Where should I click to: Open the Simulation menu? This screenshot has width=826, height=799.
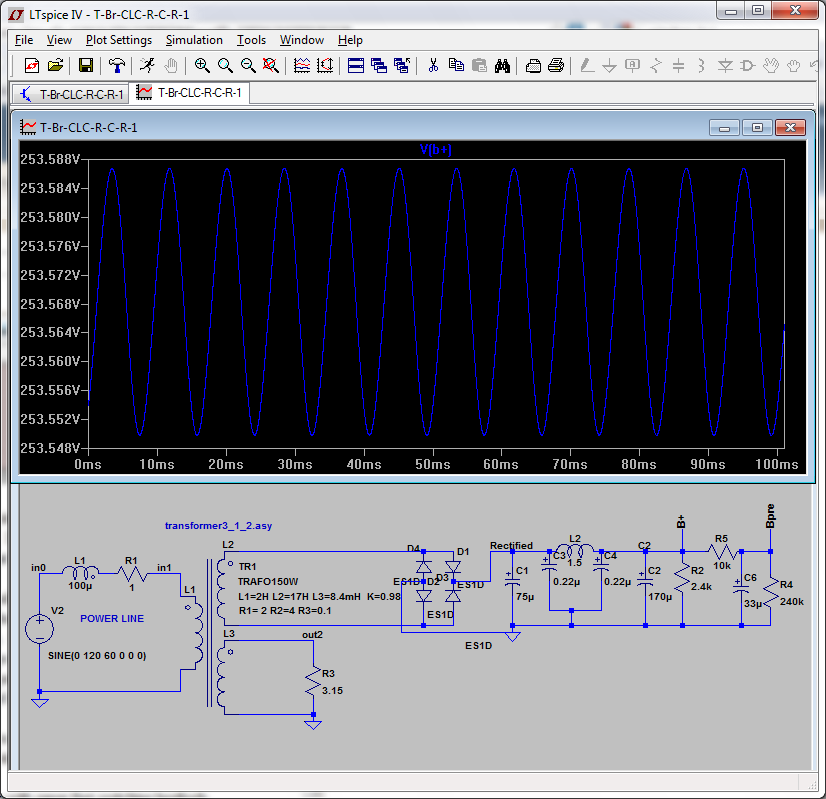pos(194,40)
